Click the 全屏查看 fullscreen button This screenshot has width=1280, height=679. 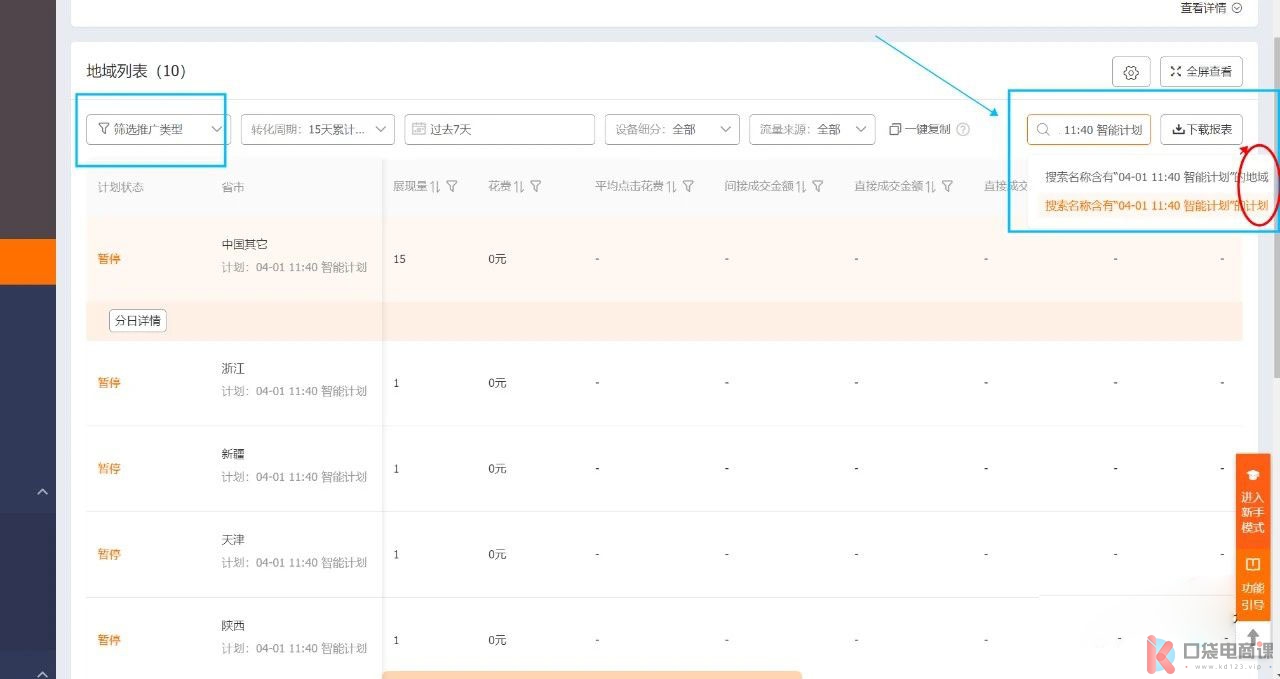pos(1201,72)
